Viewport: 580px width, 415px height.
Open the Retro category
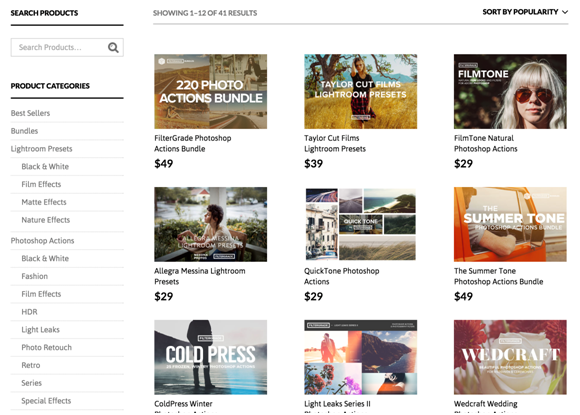[x=31, y=365]
